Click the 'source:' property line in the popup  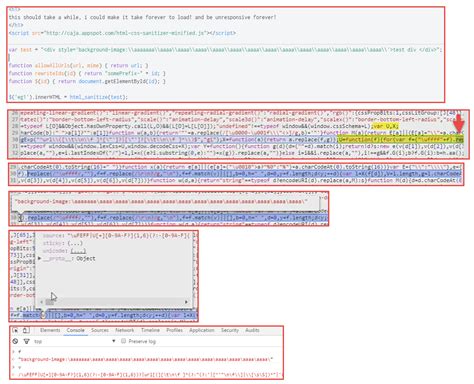(x=117, y=235)
